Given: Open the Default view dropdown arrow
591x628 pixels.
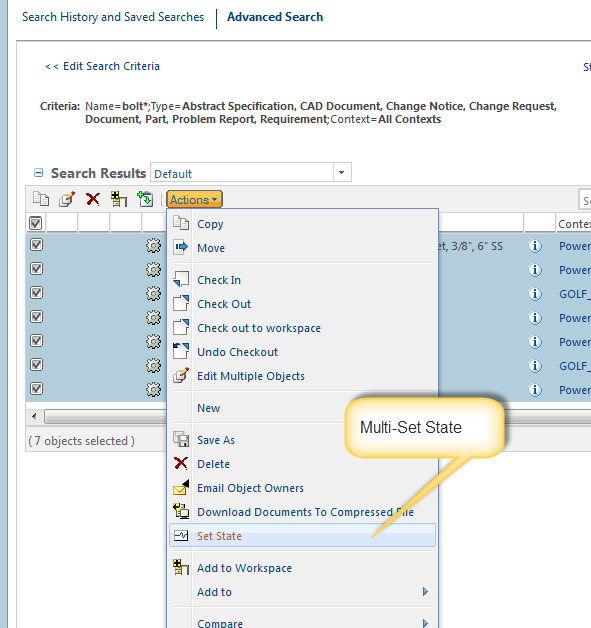Looking at the screenshot, I should 342,173.
